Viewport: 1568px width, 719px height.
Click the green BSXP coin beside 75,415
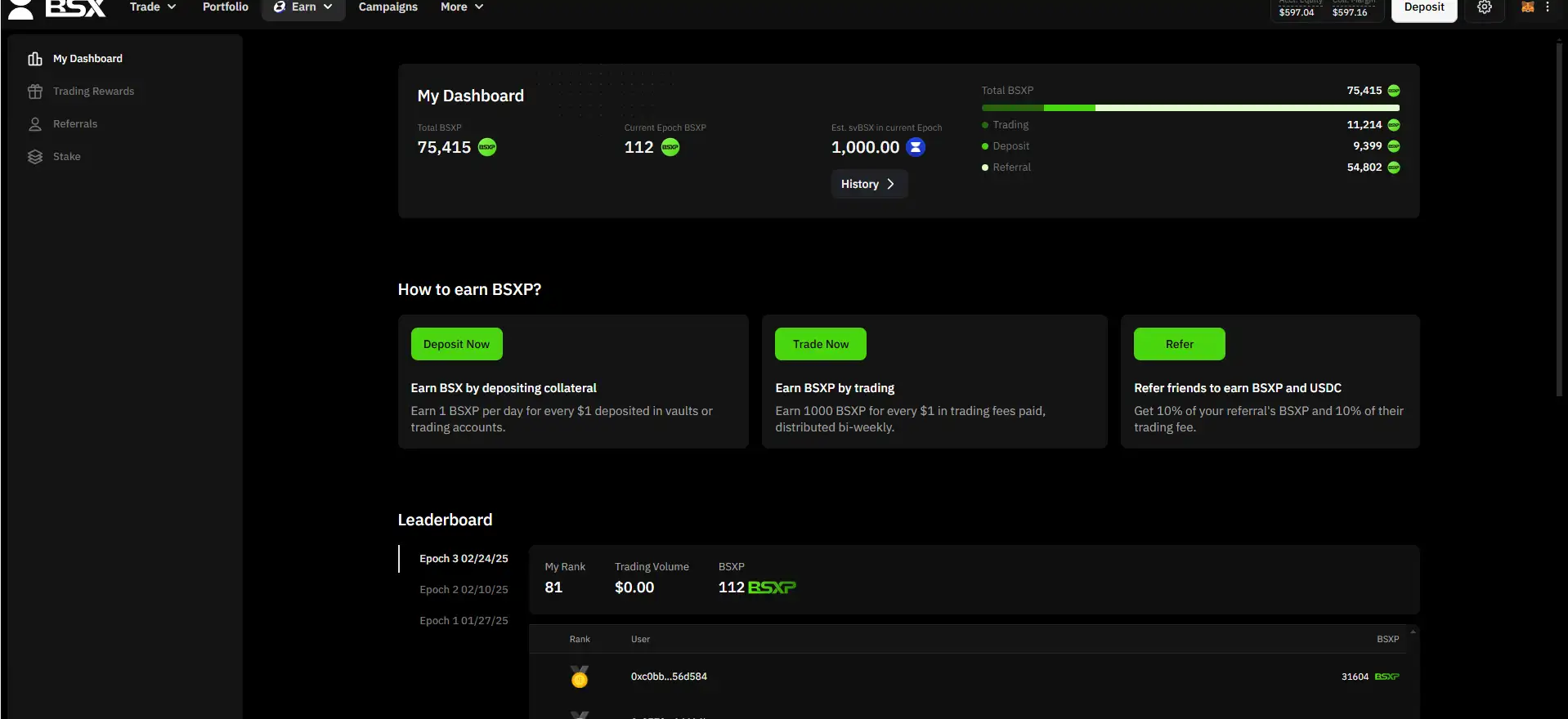point(487,147)
